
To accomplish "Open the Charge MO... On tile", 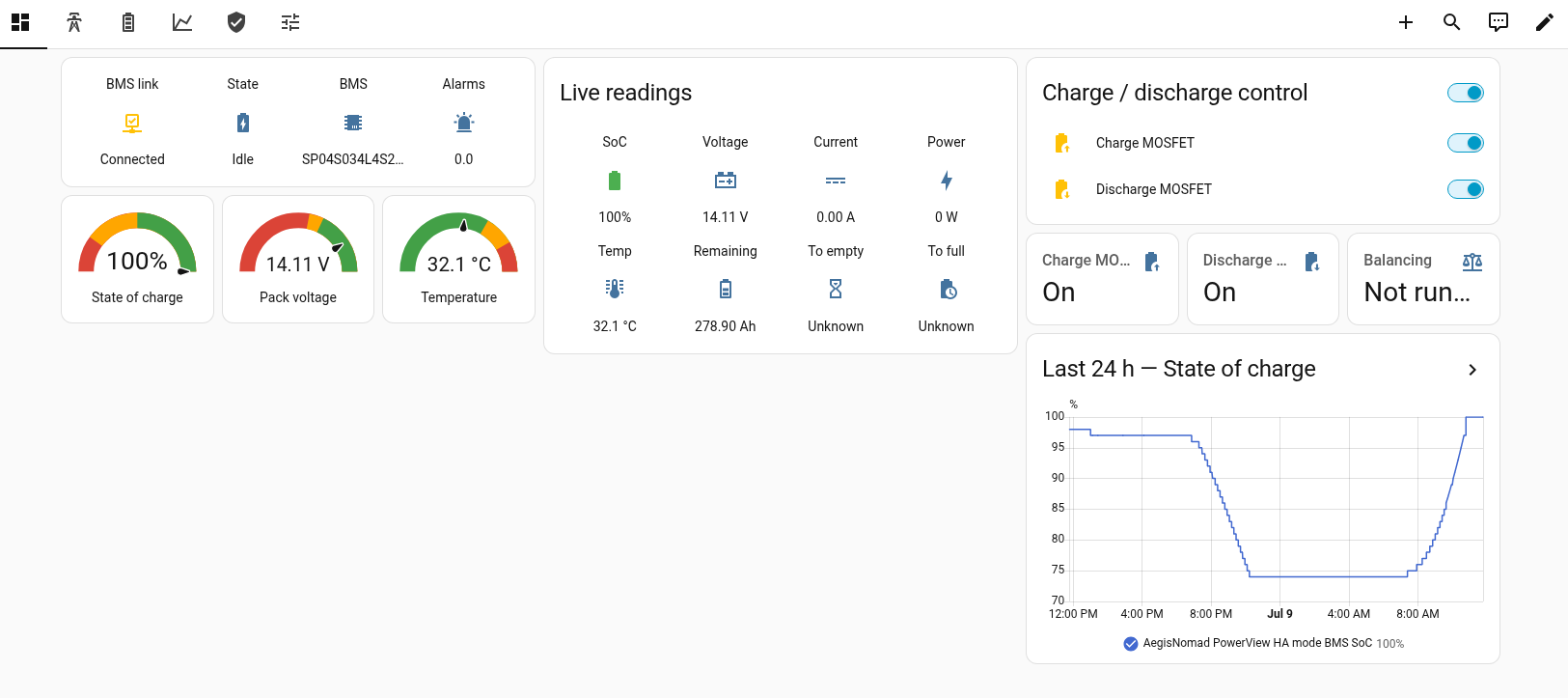I will tap(1103, 279).
